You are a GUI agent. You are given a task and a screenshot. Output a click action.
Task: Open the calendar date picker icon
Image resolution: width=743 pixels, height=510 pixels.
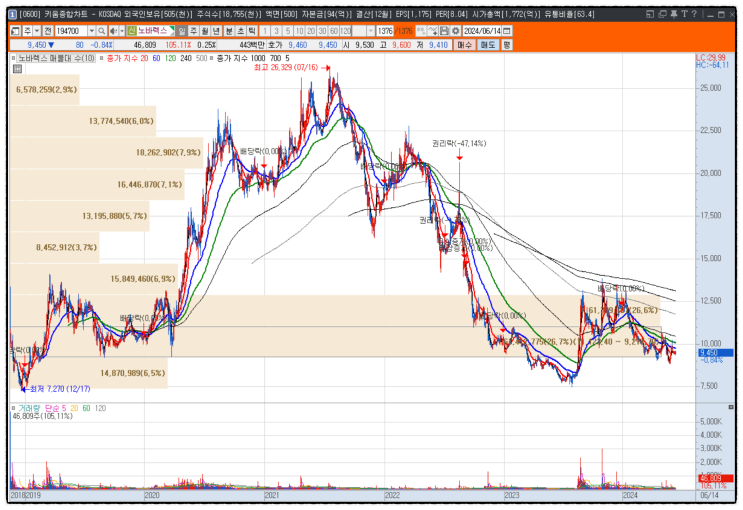[507, 31]
